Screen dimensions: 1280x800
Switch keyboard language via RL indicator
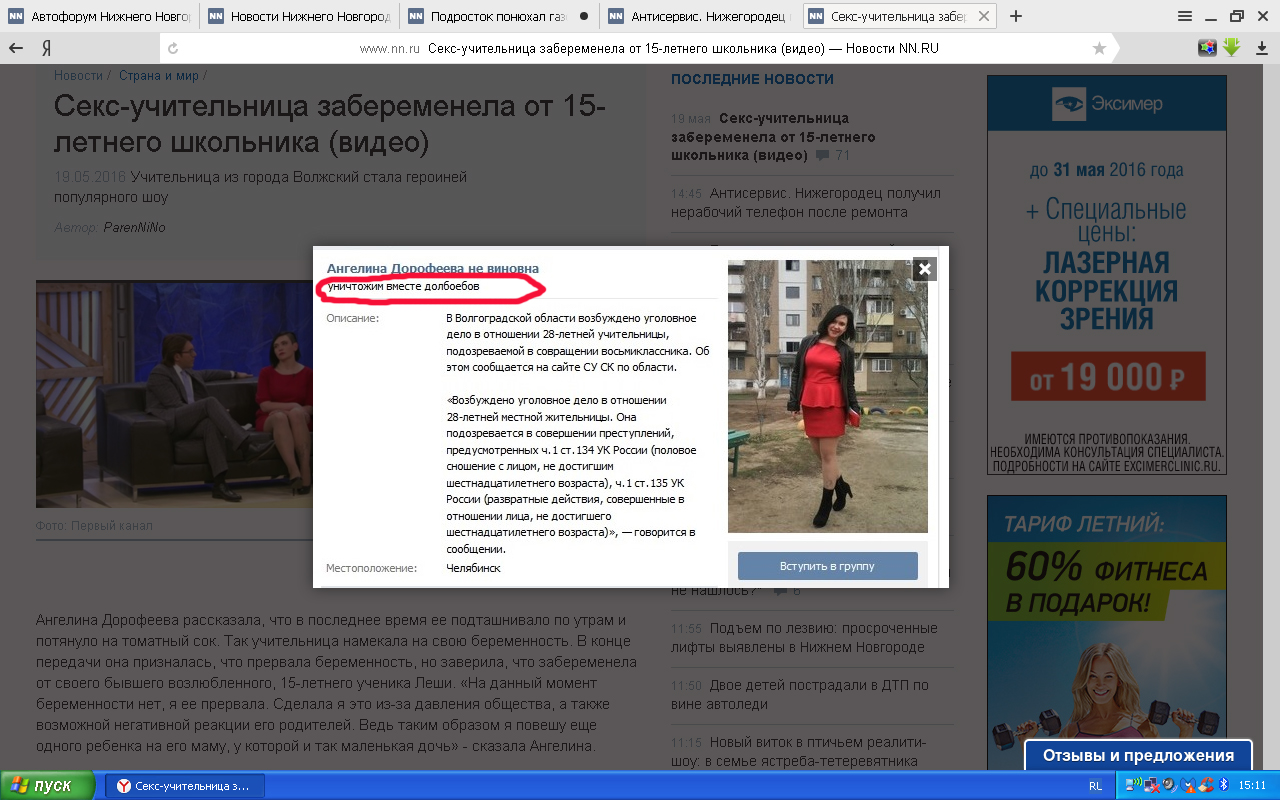click(x=1095, y=786)
